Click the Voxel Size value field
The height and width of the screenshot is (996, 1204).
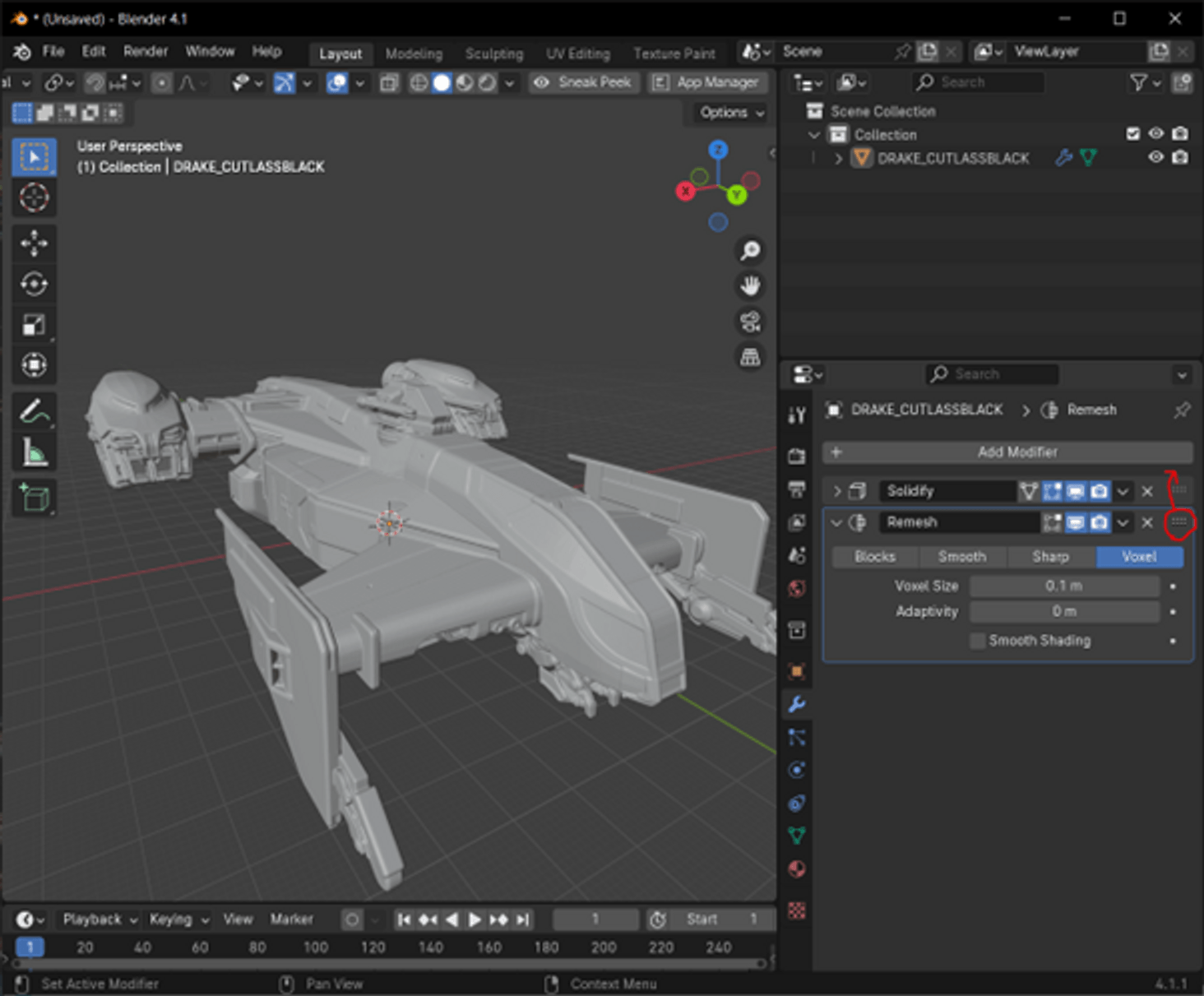coord(1063,586)
